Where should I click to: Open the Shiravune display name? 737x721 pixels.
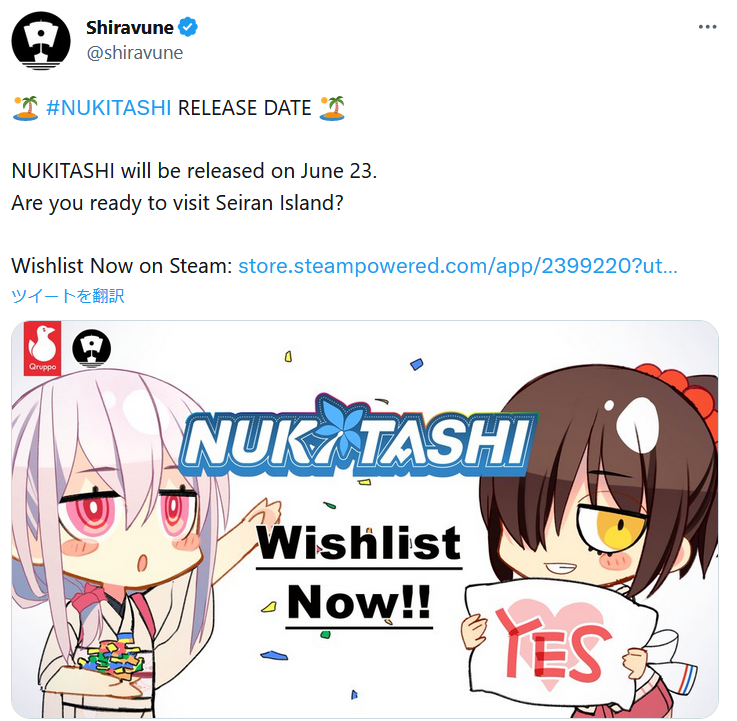coord(130,28)
